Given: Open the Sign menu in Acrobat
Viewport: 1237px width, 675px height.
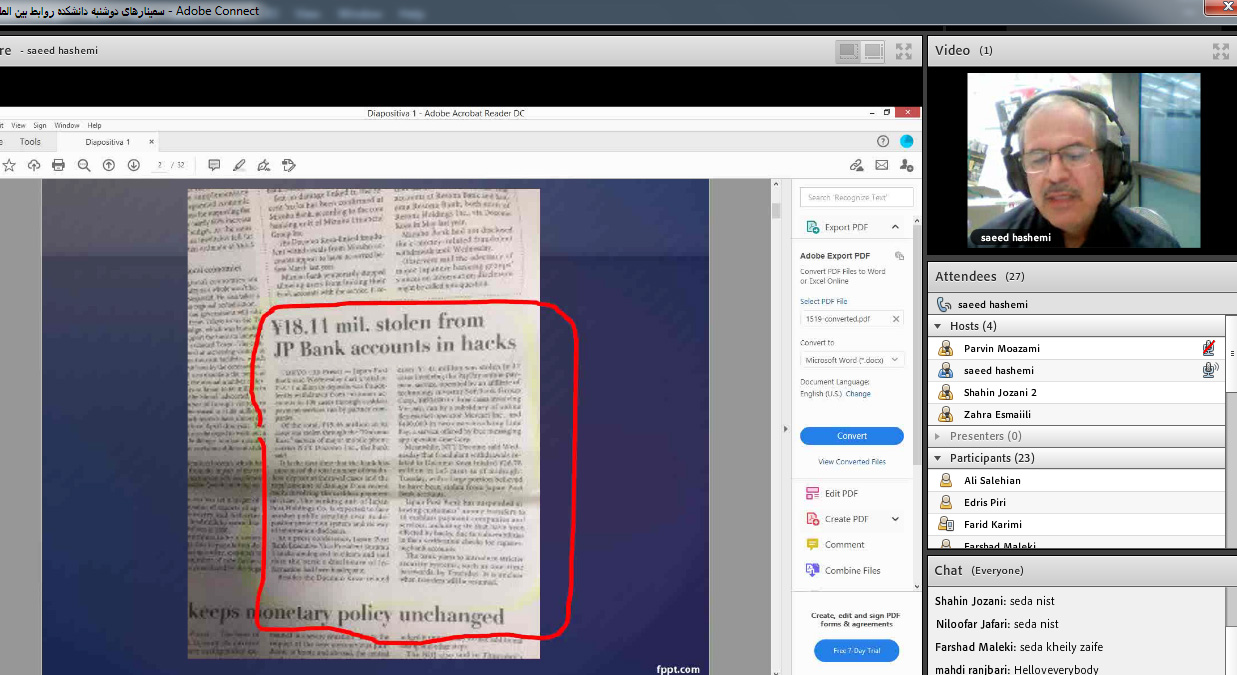Looking at the screenshot, I should 40,126.
